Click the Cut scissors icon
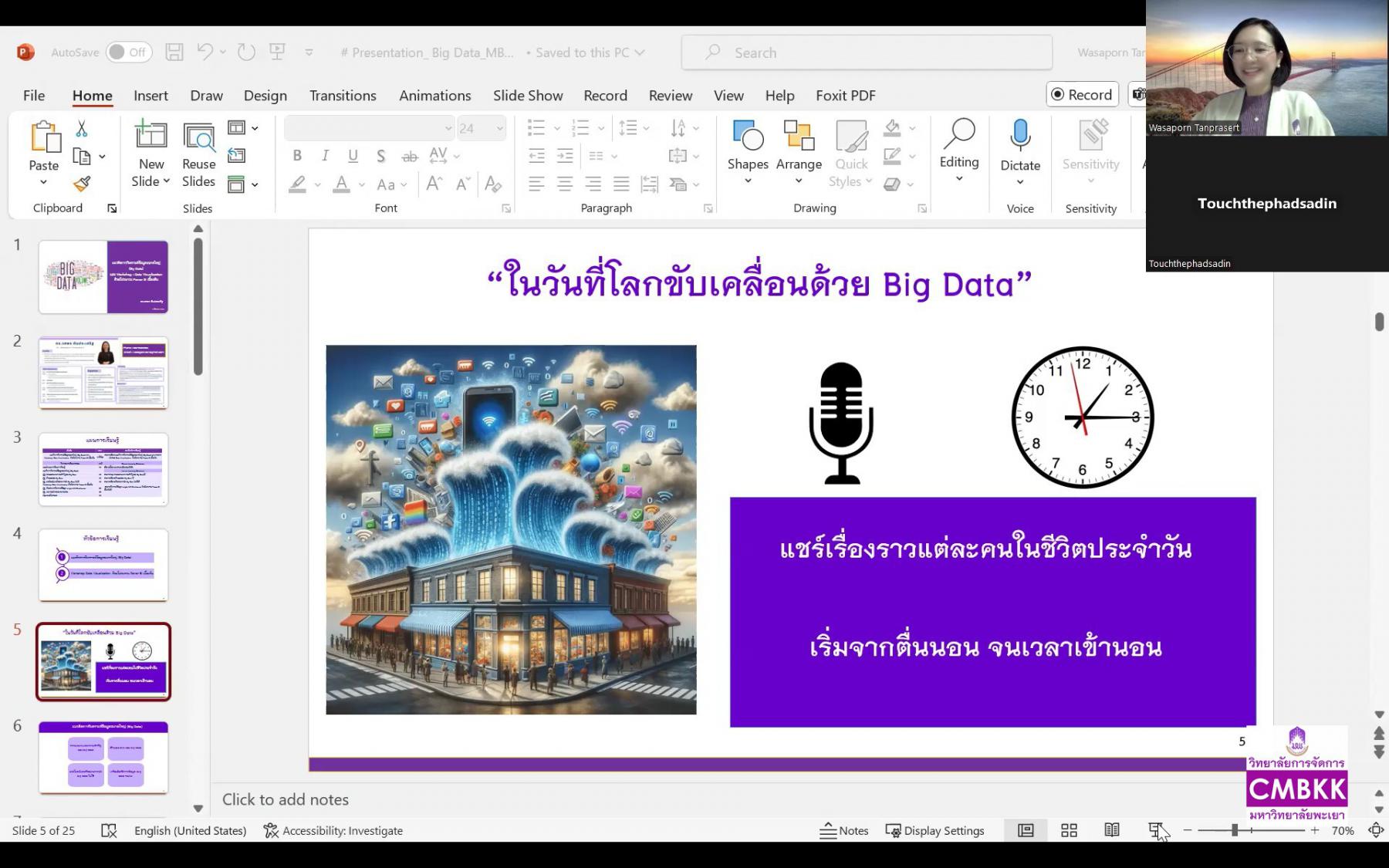1389x868 pixels. pos(81,128)
